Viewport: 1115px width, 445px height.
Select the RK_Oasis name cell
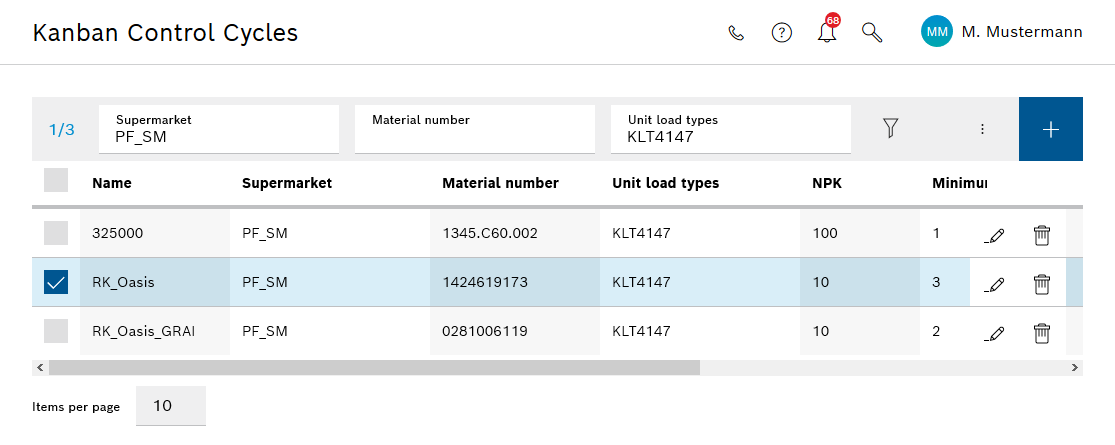pos(155,282)
